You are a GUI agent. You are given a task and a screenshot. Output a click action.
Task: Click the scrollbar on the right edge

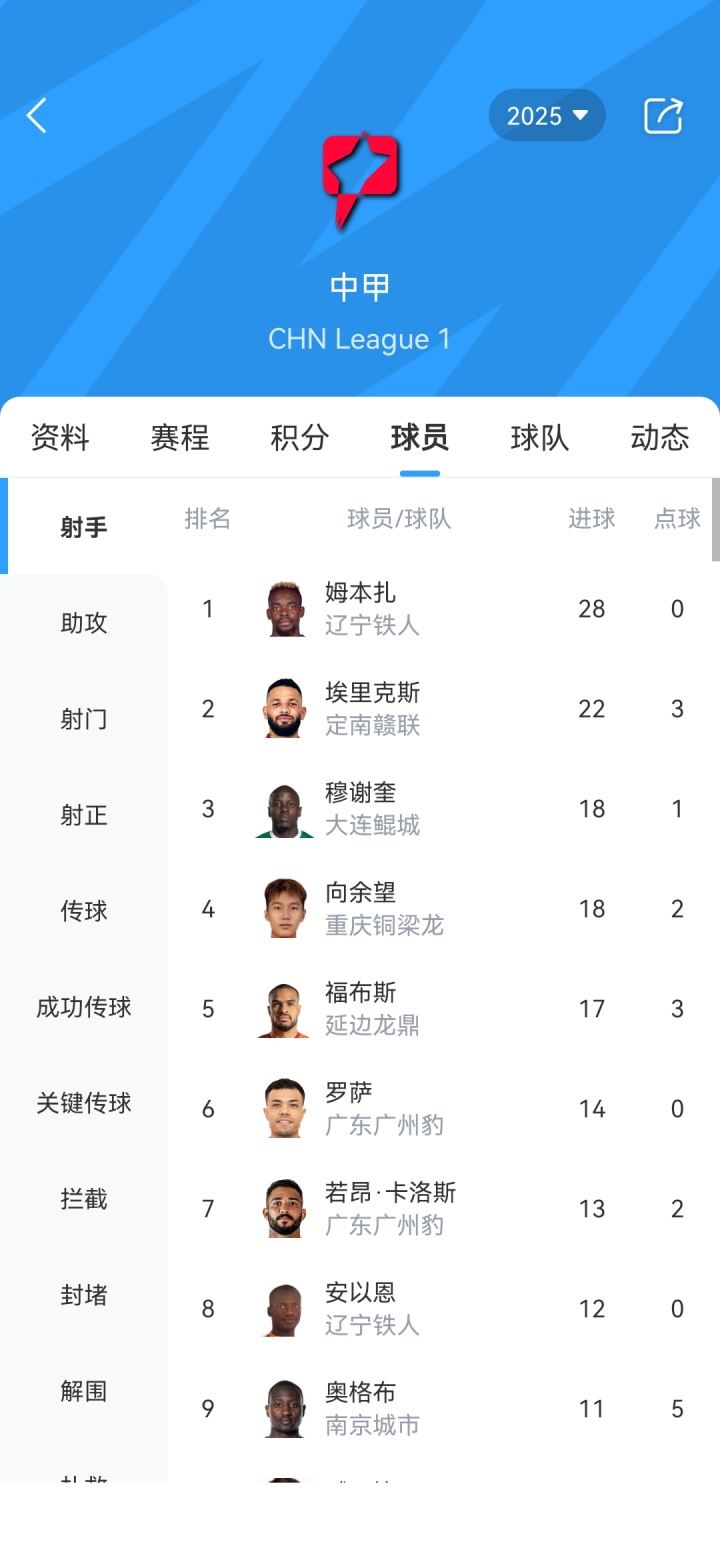pos(715,520)
